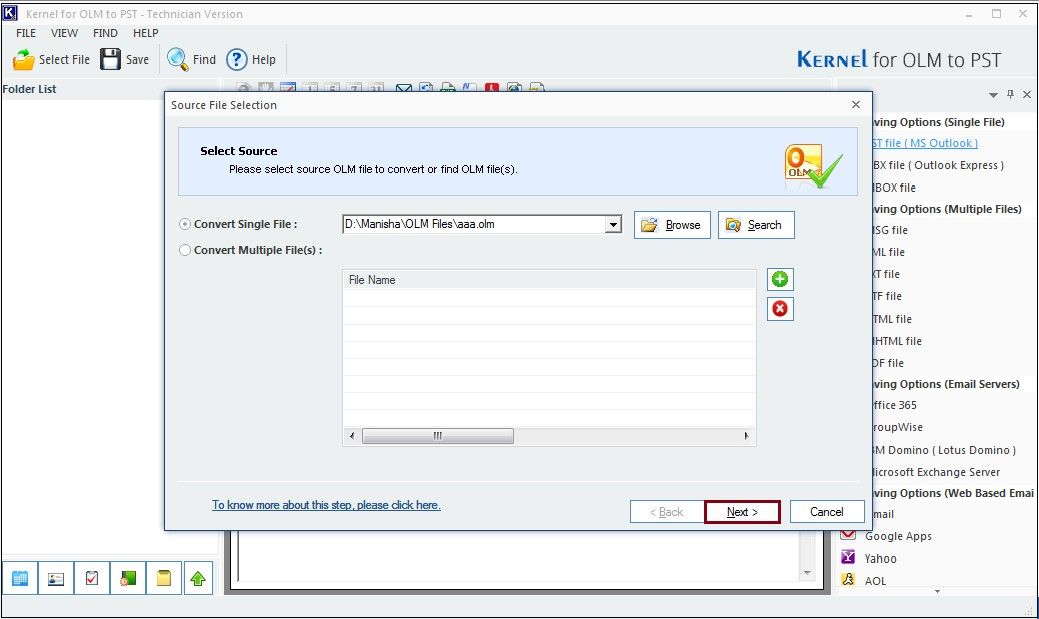
Task: Select MHTML file saving option
Action: click(897, 341)
